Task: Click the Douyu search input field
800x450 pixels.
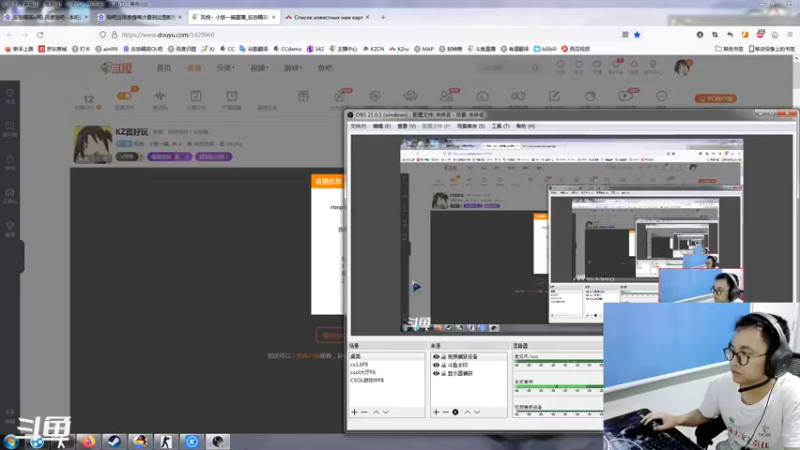Action: tap(503, 67)
